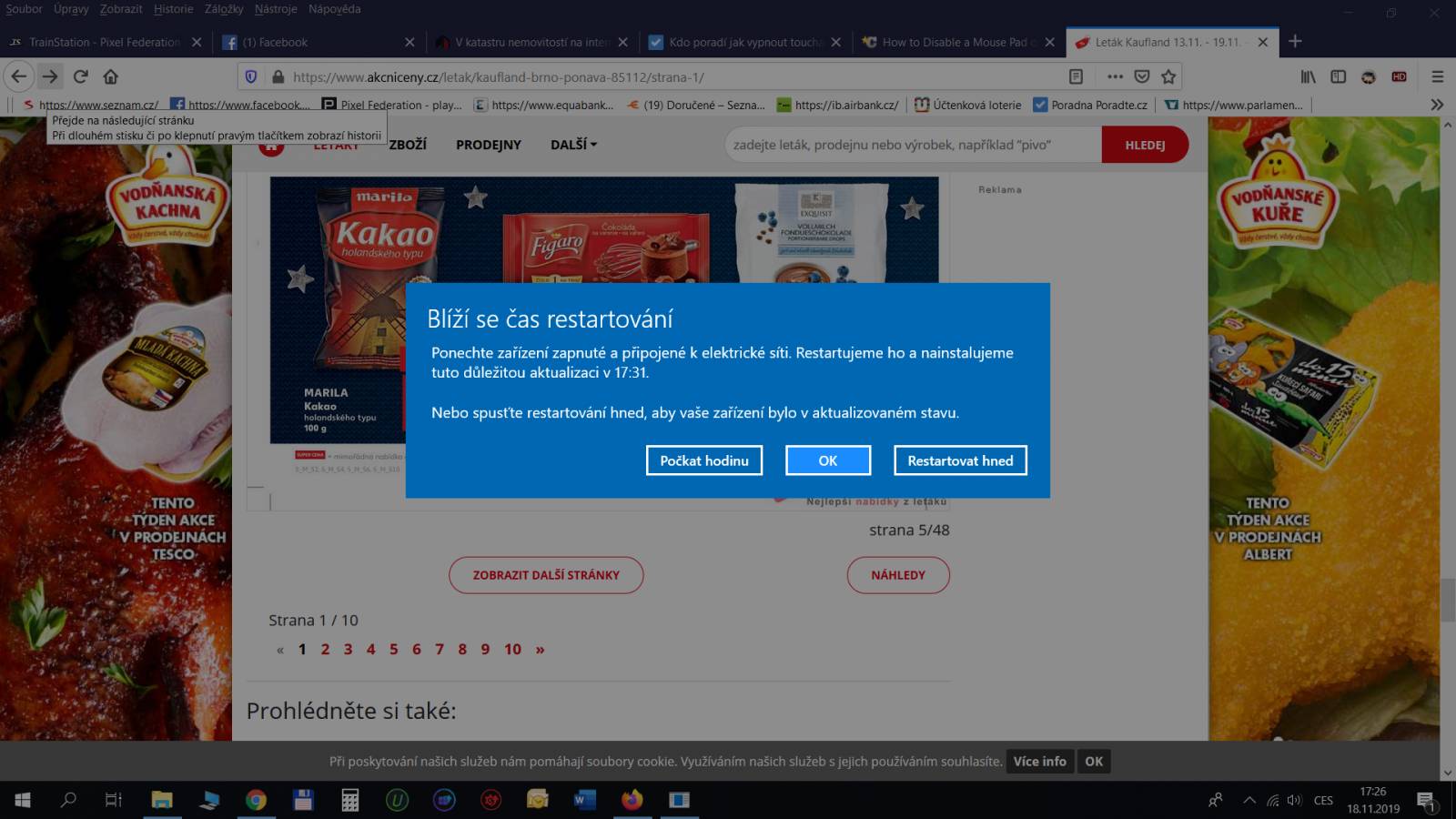Open Soubor menu

coord(25,9)
